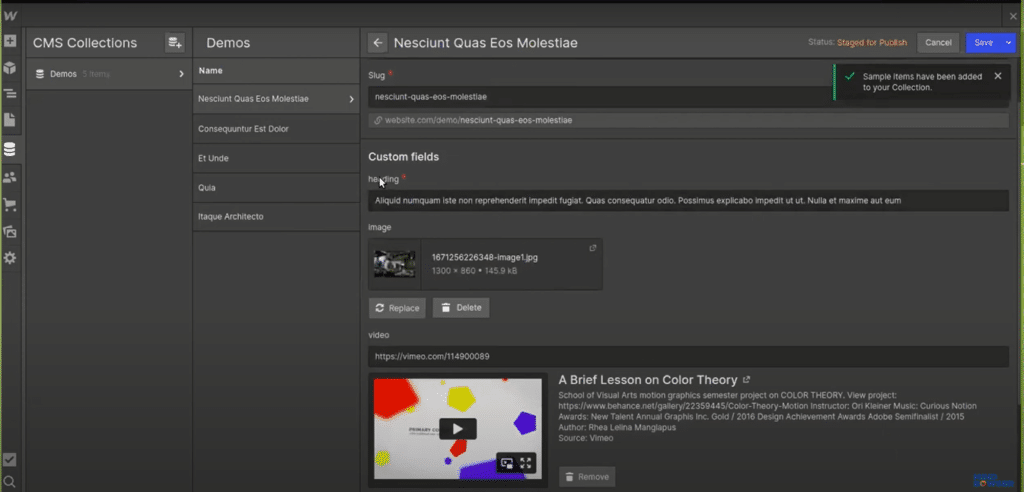The width and height of the screenshot is (1024, 492).
Task: Click the Replace image button
Action: click(x=397, y=308)
